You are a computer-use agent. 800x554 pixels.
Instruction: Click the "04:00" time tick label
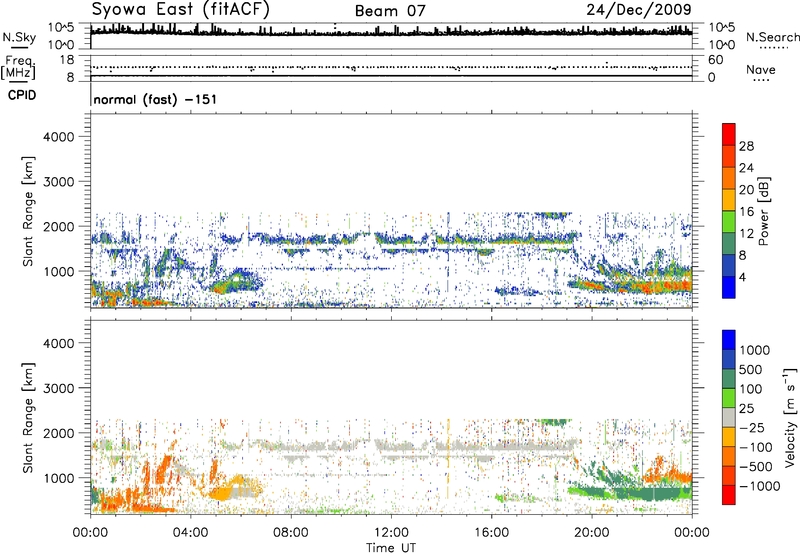(x=190, y=533)
